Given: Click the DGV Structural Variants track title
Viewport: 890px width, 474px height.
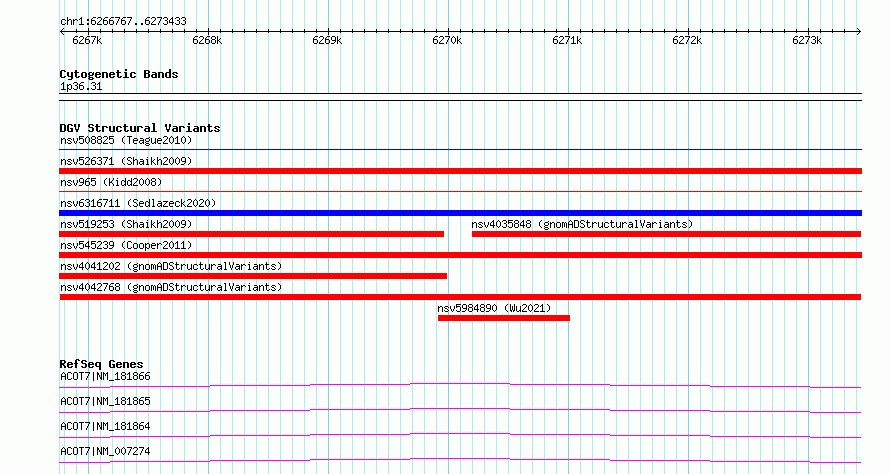Looking at the screenshot, I should point(140,128).
